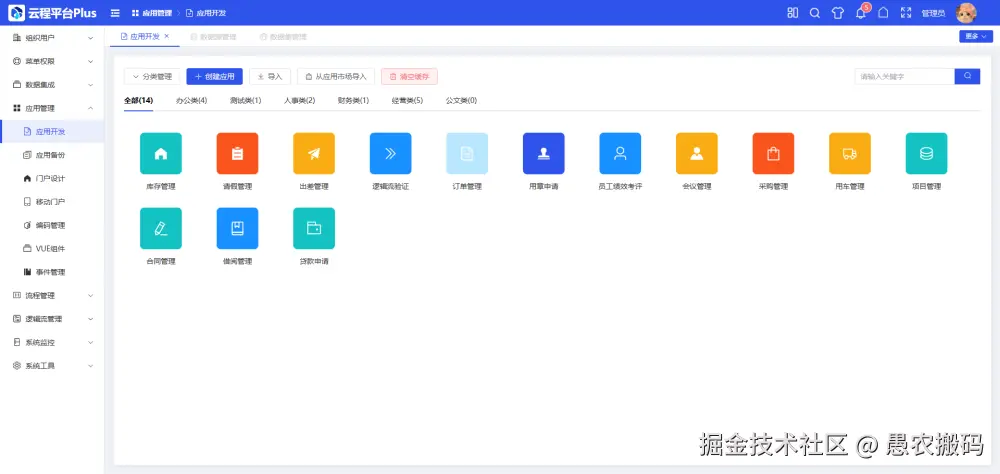The image size is (1000, 474).
Task: Open the 贷款申请 wallet icon
Action: coord(314,228)
